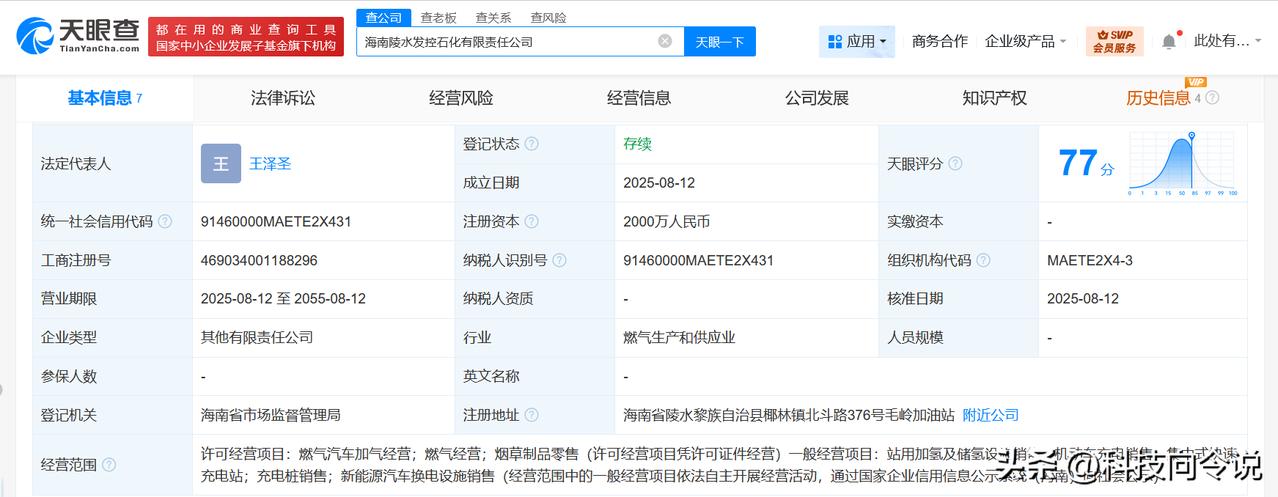Click the industry value 燃气生产和供应业
This screenshot has height=497, width=1278.
679,337
